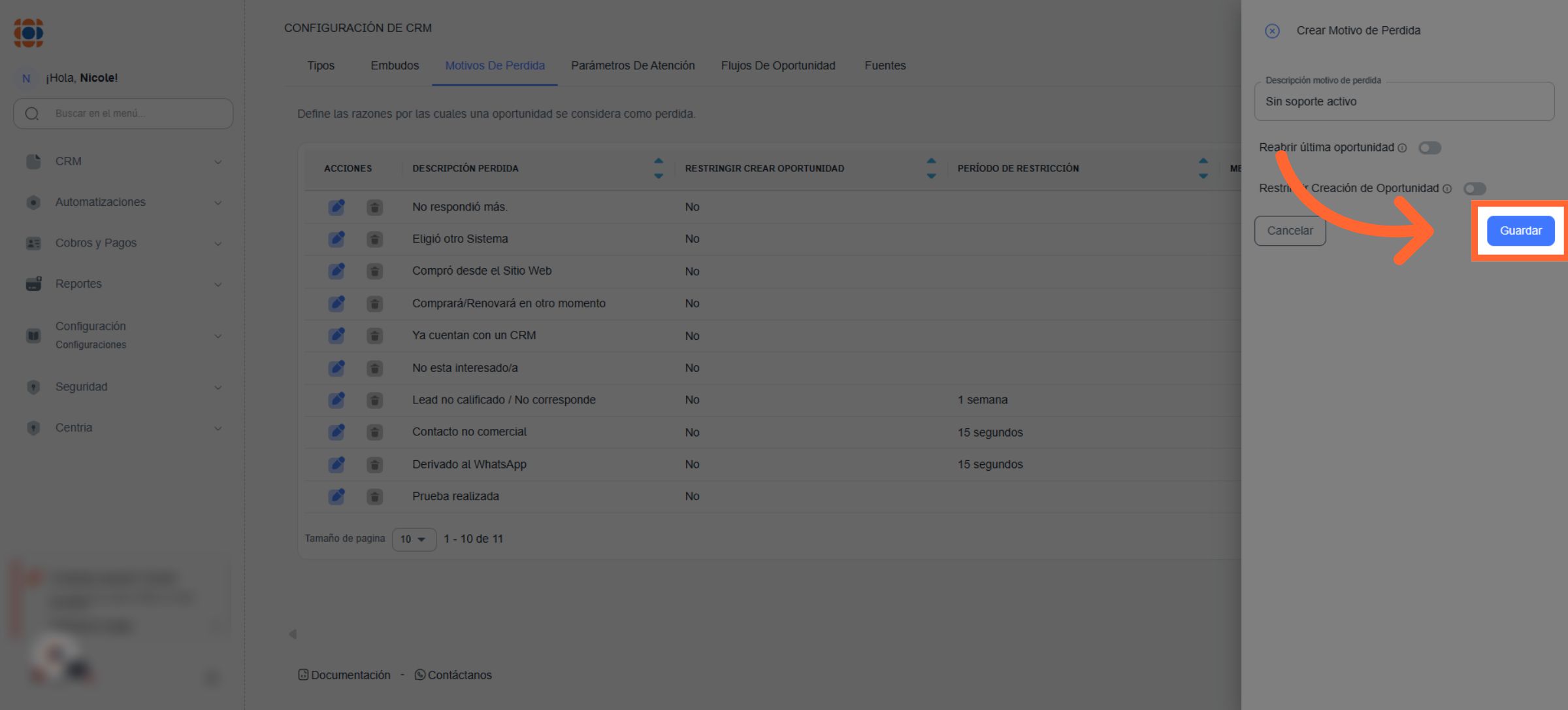Expand the Automatizaciones menu section
The image size is (1568, 710).
pyautogui.click(x=123, y=203)
